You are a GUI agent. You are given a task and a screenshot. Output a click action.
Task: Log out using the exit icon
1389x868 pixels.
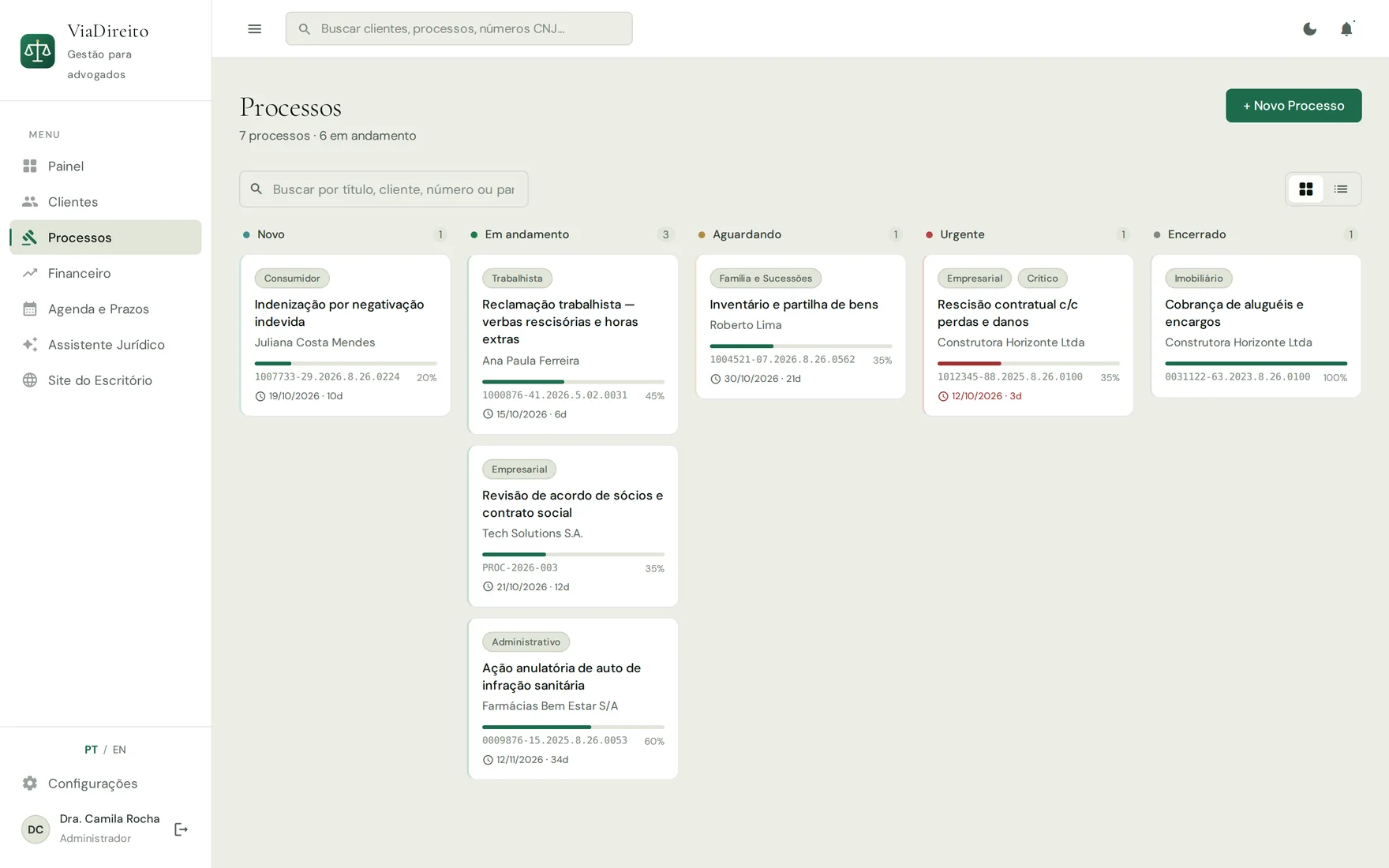pos(181,829)
